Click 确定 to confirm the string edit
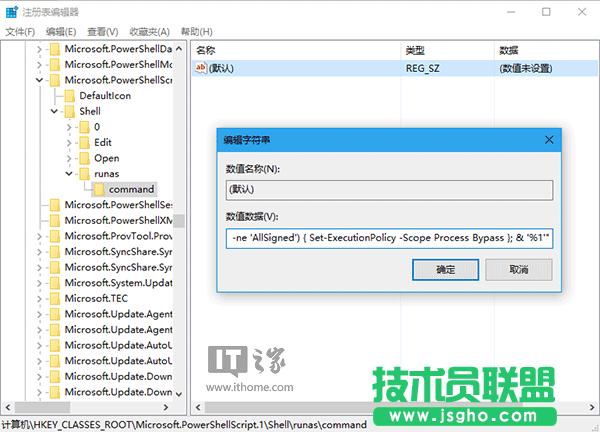 tap(445, 270)
